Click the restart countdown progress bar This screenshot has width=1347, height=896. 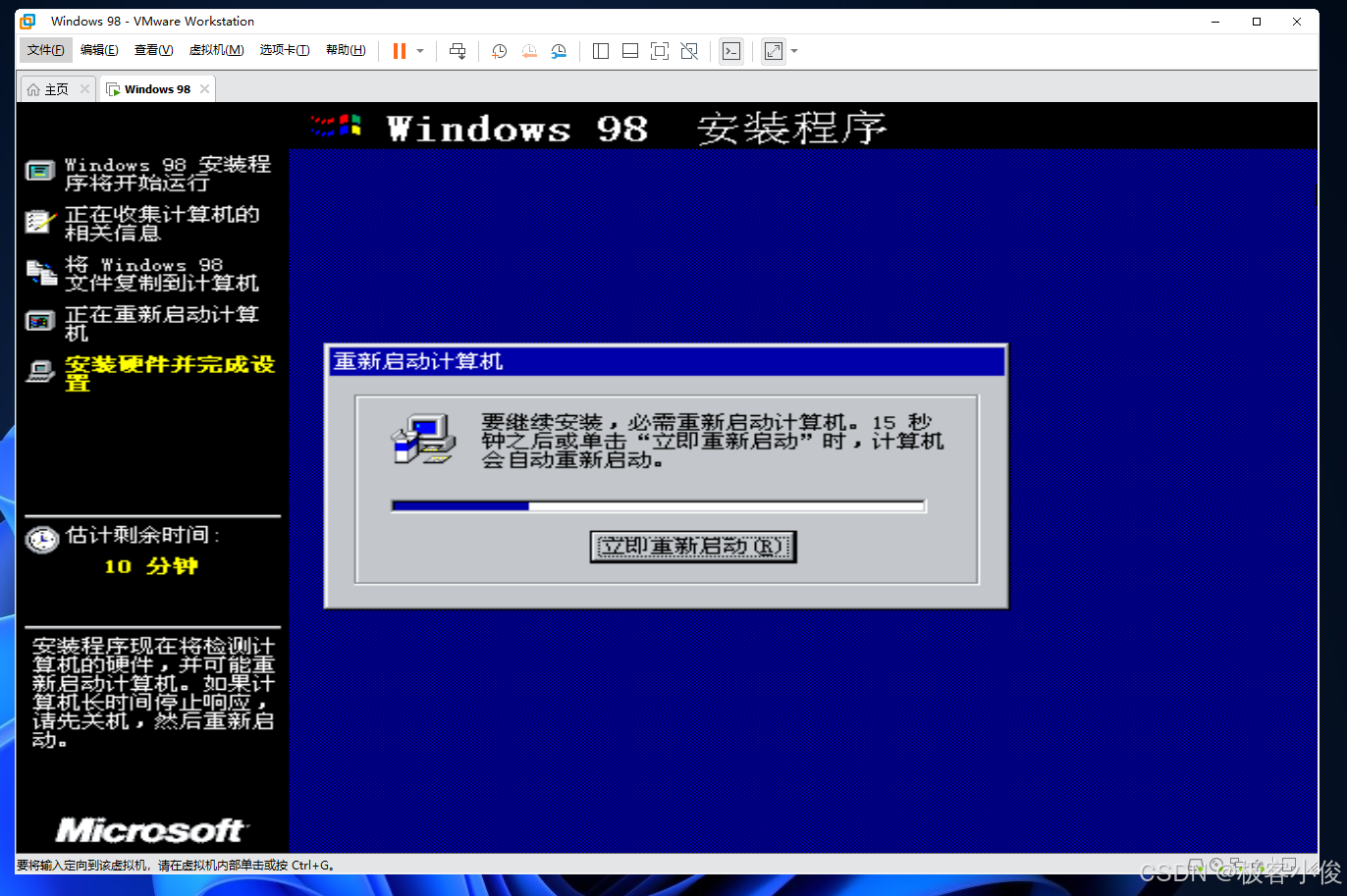pyautogui.click(x=658, y=506)
